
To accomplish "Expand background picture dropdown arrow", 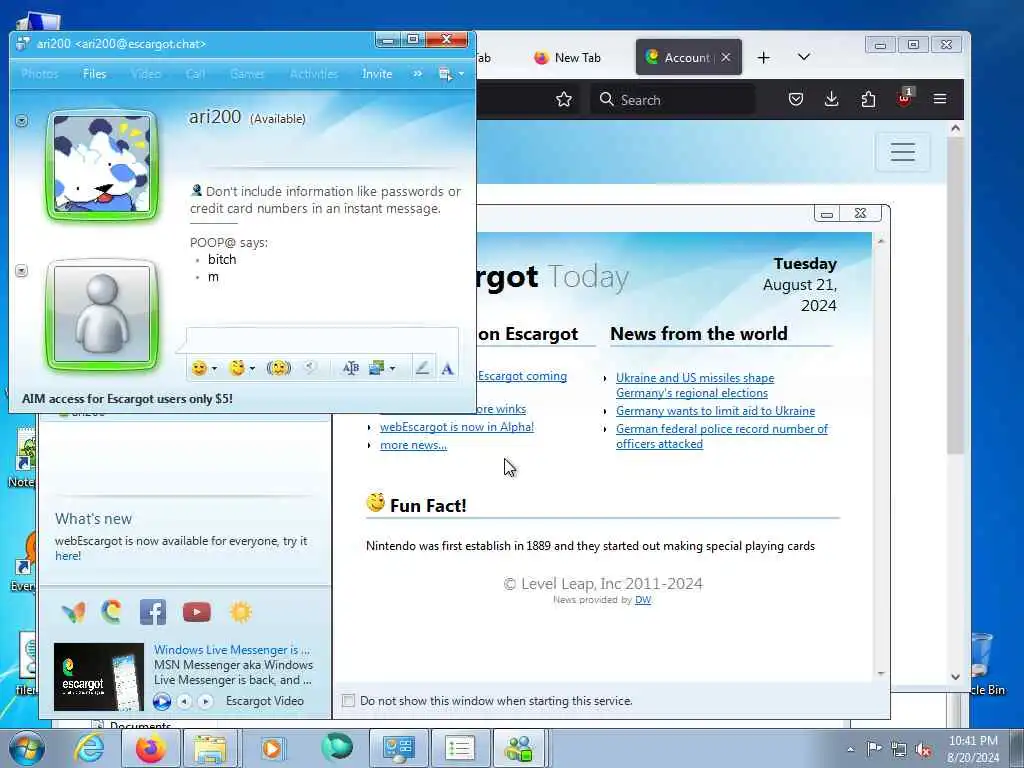I will coord(392,368).
